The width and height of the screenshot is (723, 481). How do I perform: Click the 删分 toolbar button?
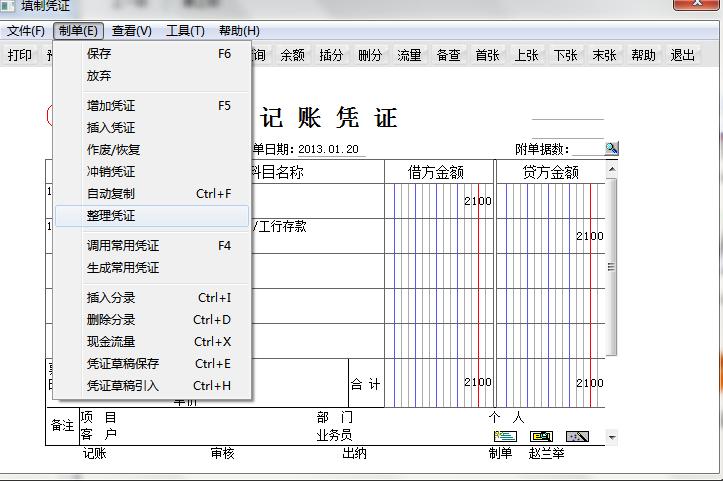tap(370, 55)
